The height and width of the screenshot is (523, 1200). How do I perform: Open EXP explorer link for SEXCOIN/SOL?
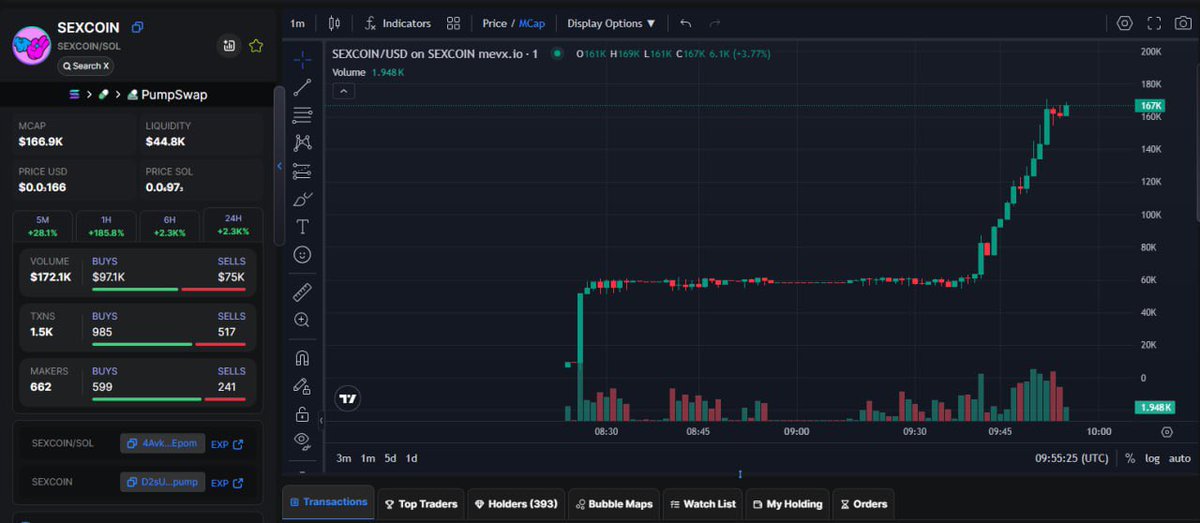pyautogui.click(x=227, y=444)
